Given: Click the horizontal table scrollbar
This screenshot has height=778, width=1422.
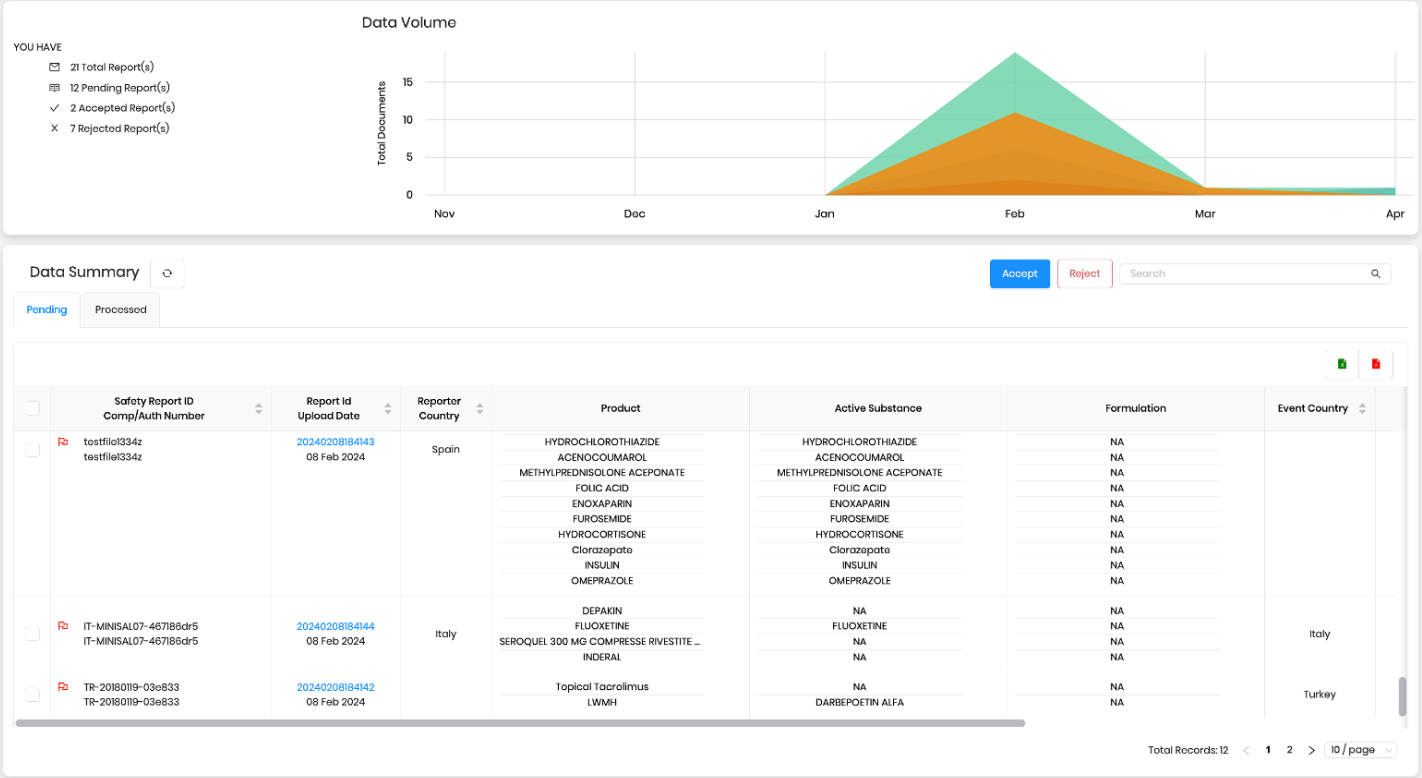Looking at the screenshot, I should (x=520, y=722).
